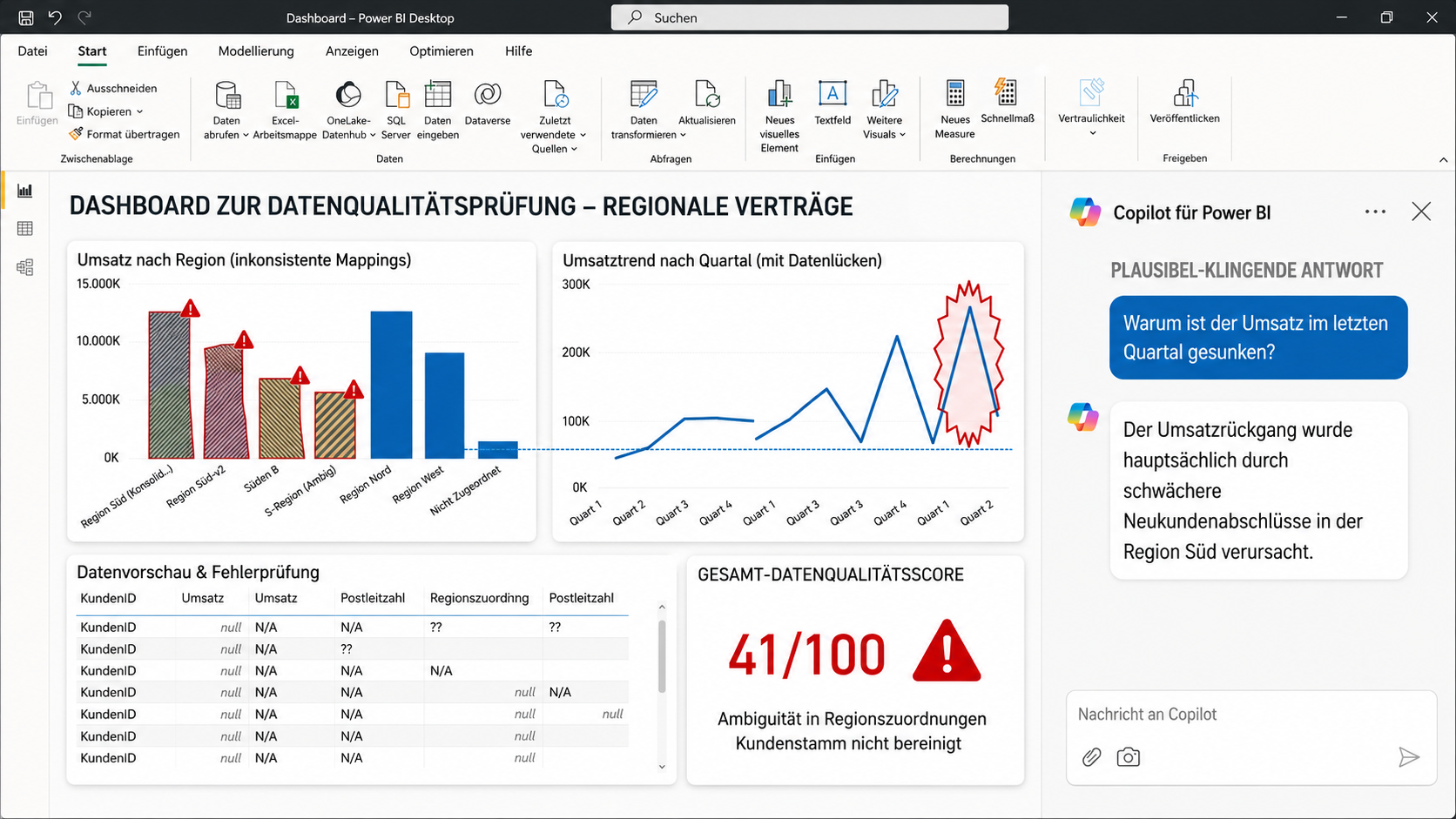Close the Copilot für Power BI pane

point(1421,211)
